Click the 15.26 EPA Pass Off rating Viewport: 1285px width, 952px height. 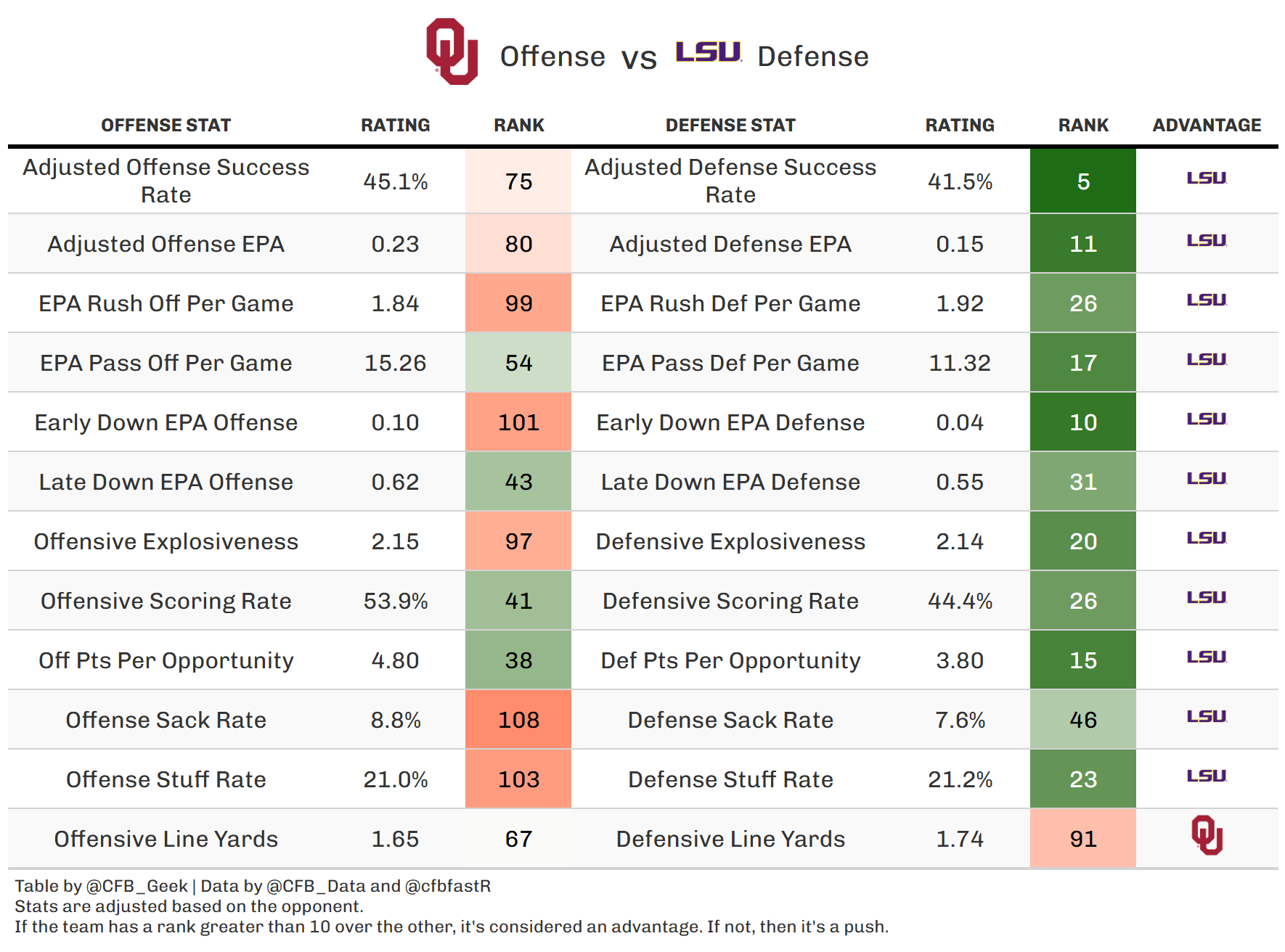click(395, 363)
